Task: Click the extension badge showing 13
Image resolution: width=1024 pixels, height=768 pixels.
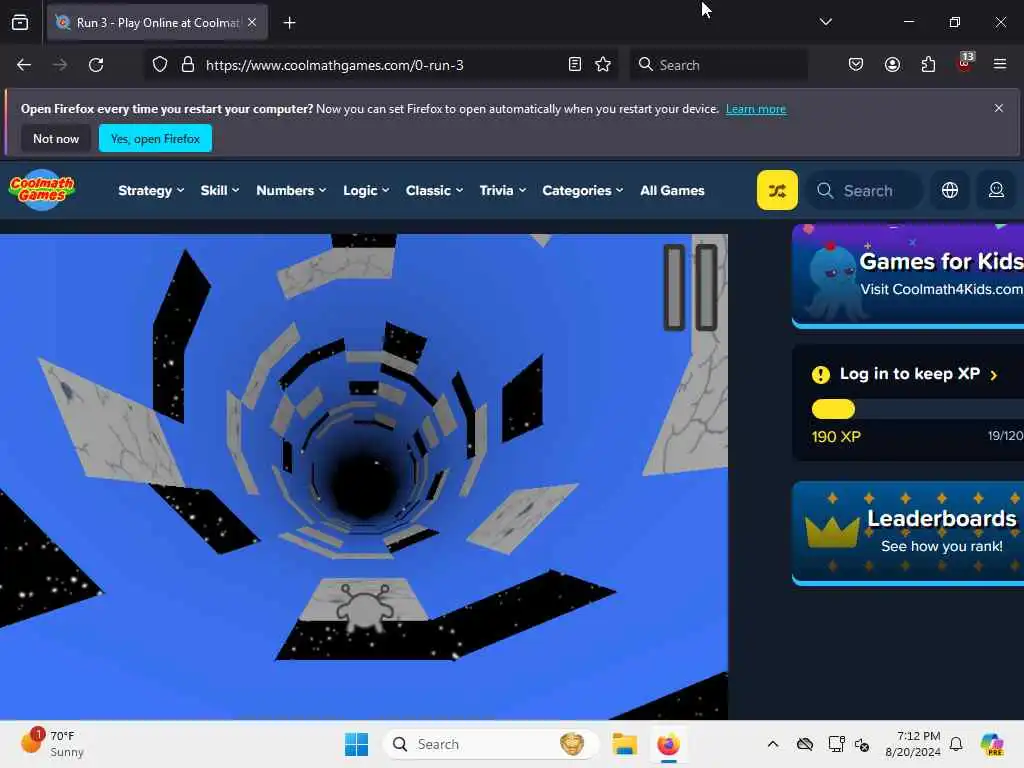Action: point(965,63)
